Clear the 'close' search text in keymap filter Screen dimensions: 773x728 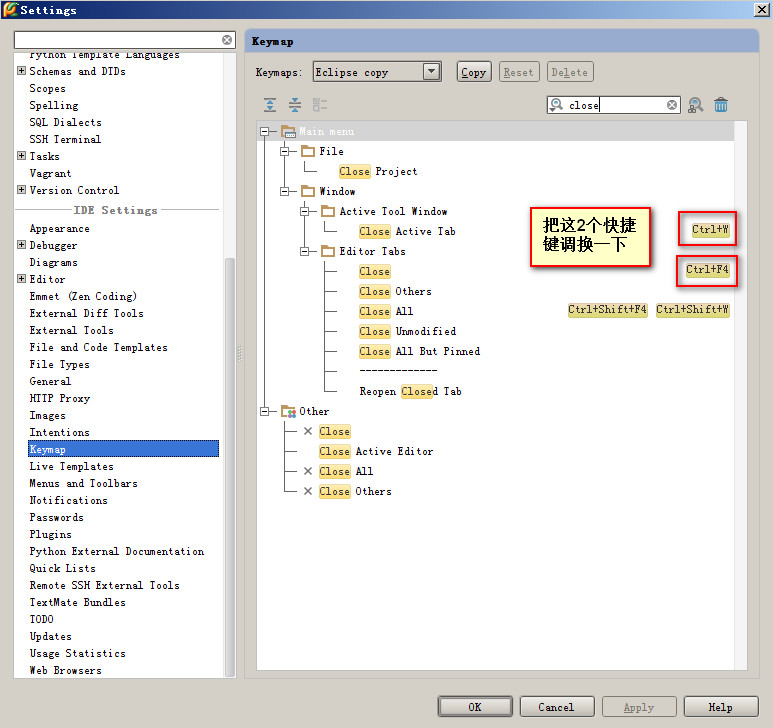(x=671, y=105)
